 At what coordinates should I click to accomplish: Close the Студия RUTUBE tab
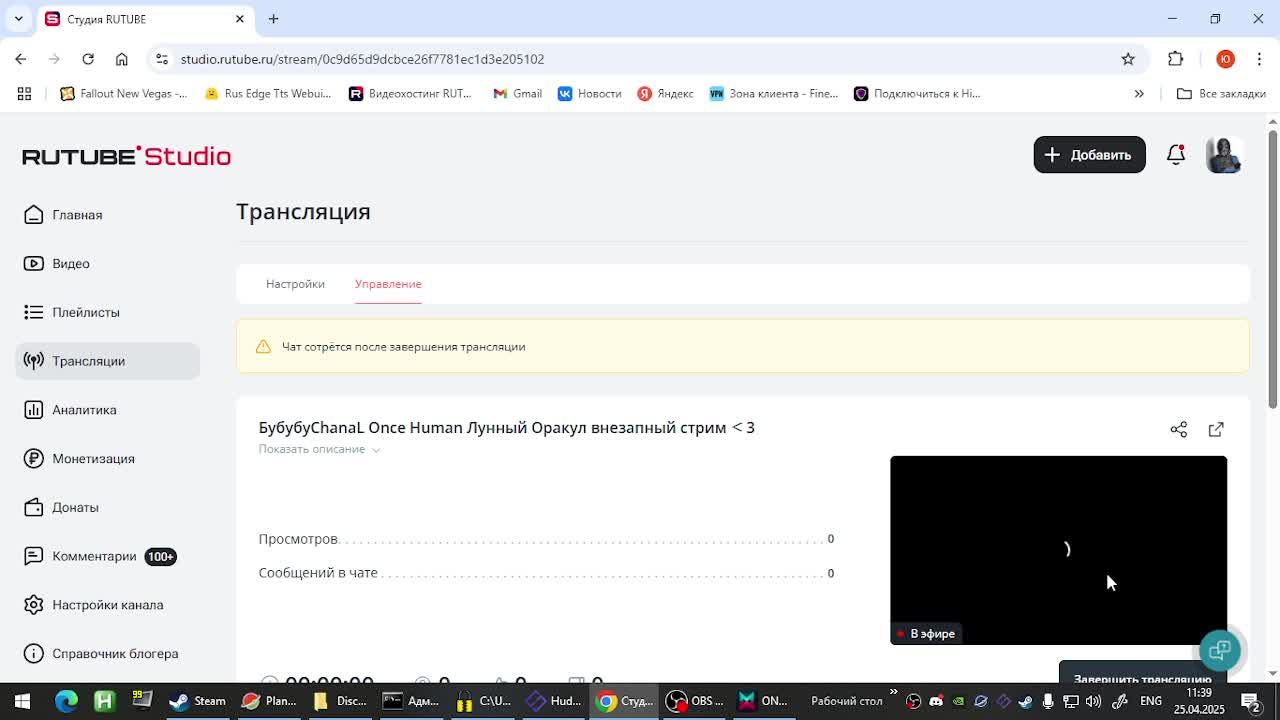[x=240, y=19]
